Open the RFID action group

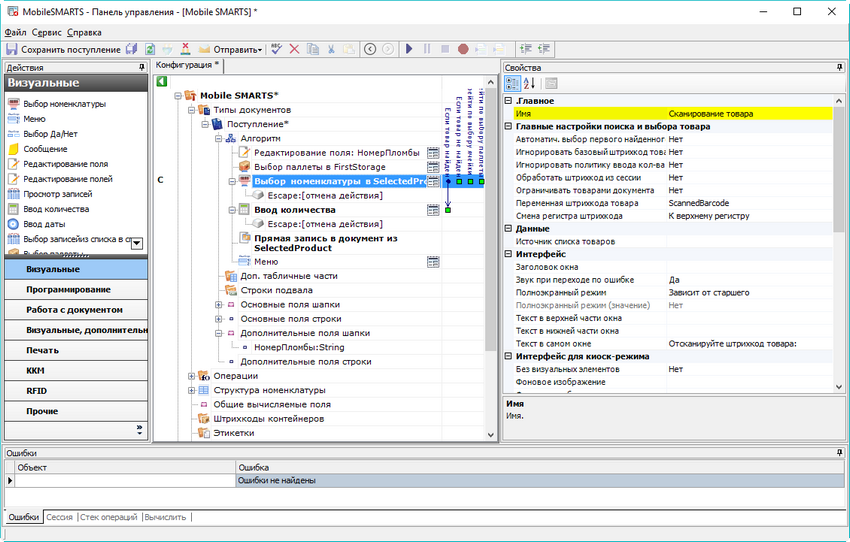pyautogui.click(x=76, y=391)
